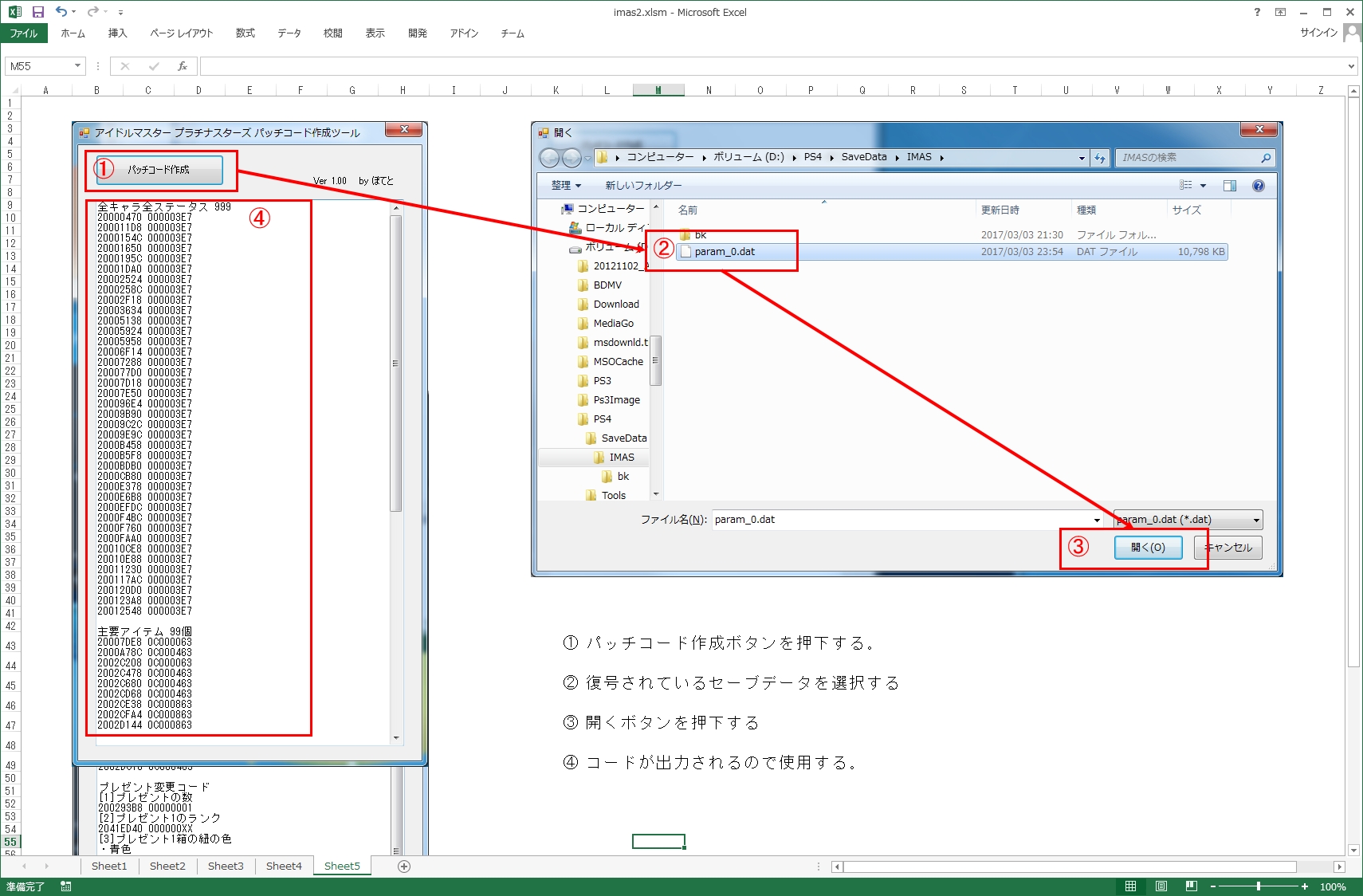The width and height of the screenshot is (1363, 896).
Task: Open the Customize Quick Access Toolbar dropdown
Action: click(120, 13)
